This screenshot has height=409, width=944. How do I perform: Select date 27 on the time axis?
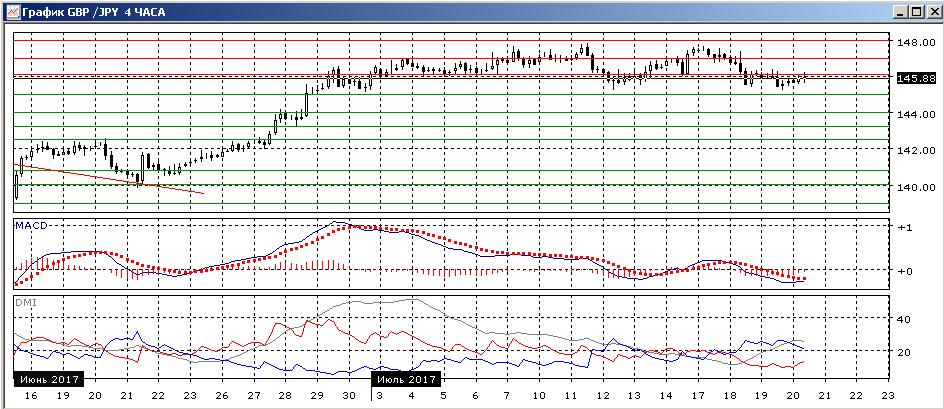point(253,396)
